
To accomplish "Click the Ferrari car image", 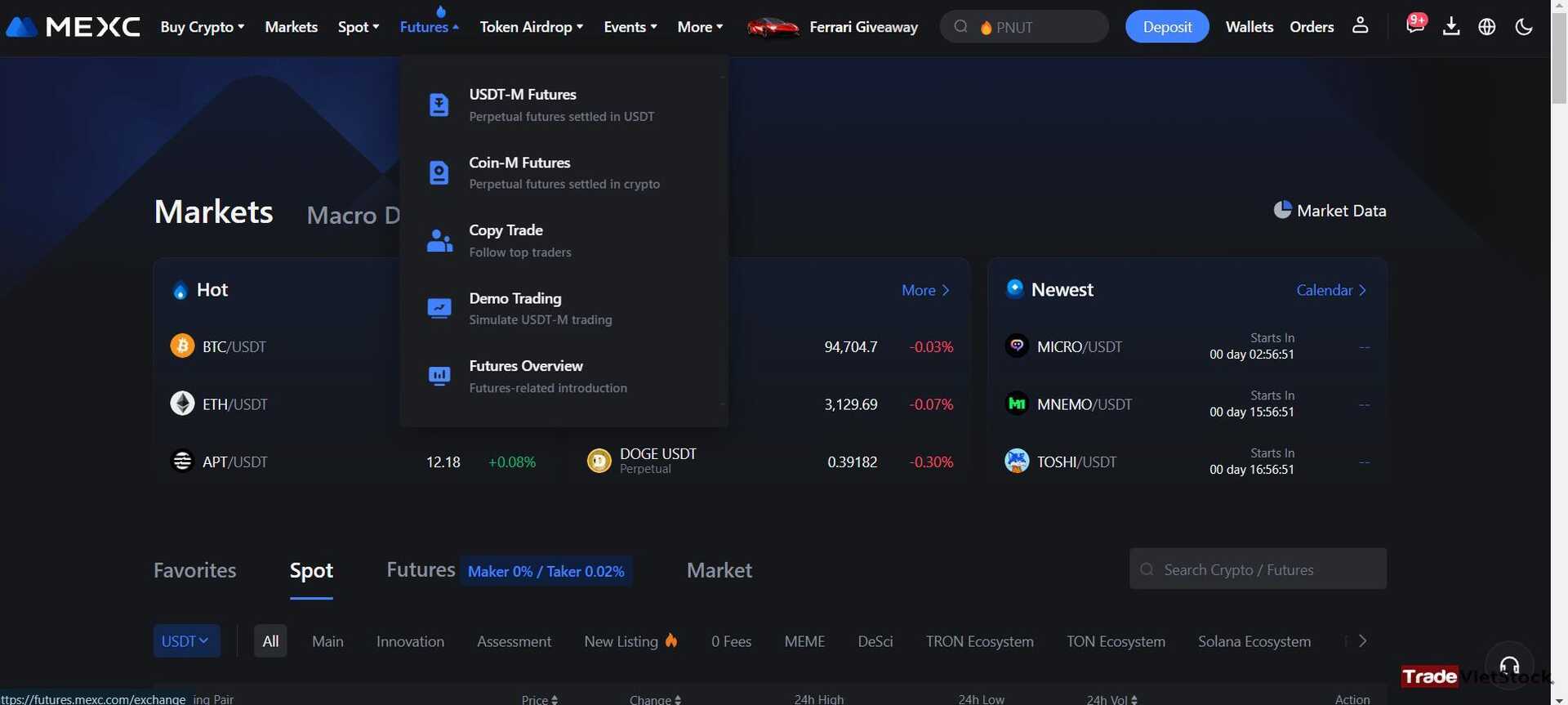I will coord(773,28).
